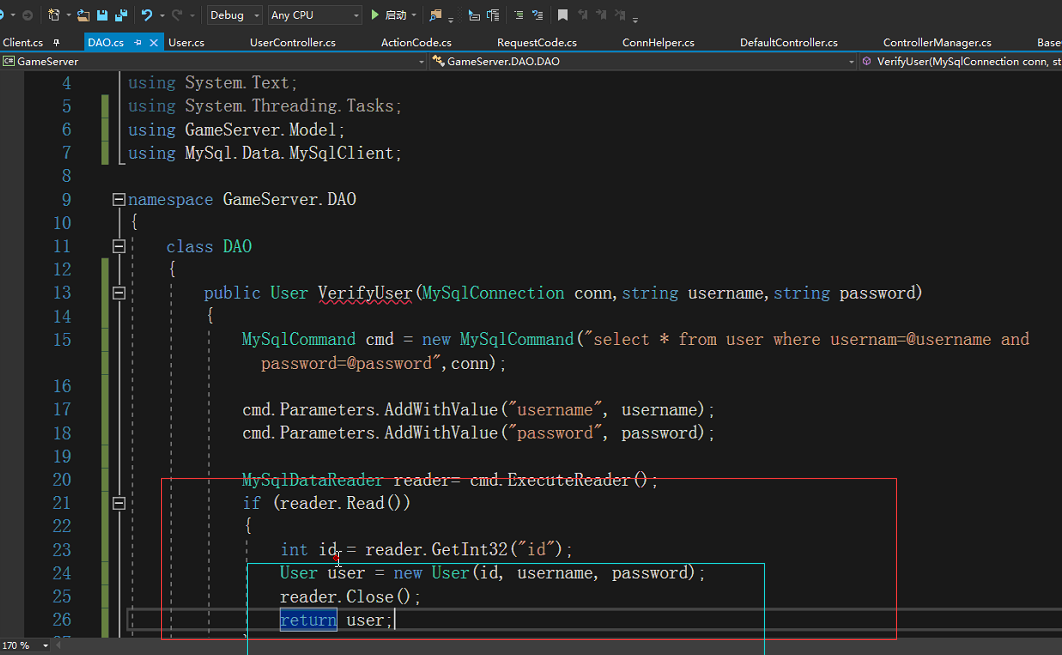This screenshot has height=655, width=1062.
Task: Unpin the Client.cs tab
Action: [x=56, y=43]
